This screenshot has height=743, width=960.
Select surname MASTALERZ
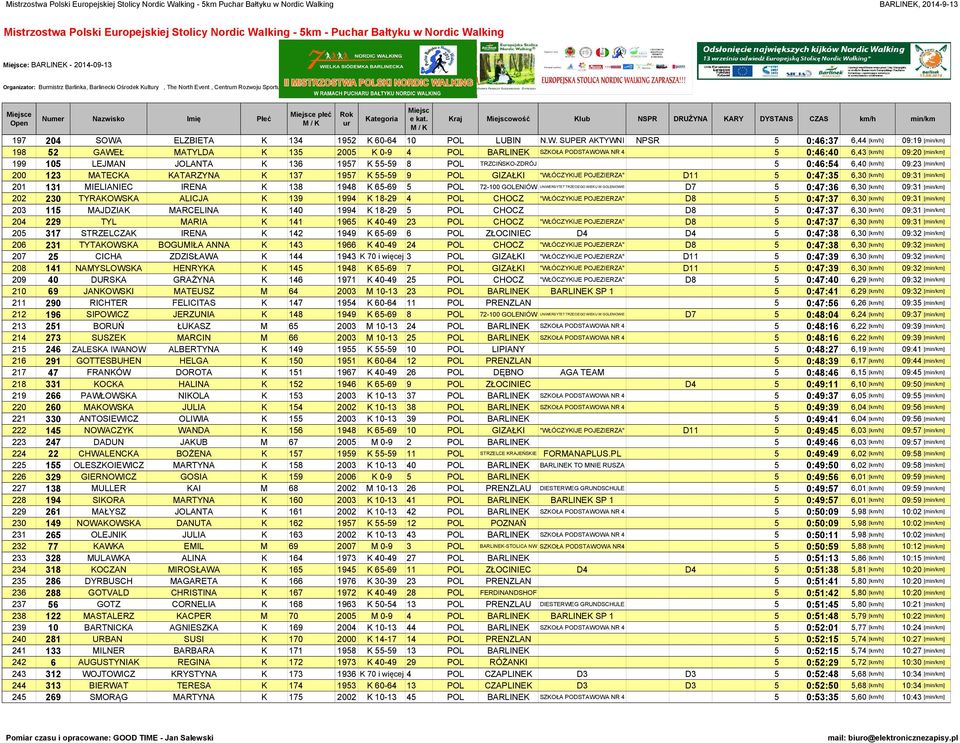point(108,616)
